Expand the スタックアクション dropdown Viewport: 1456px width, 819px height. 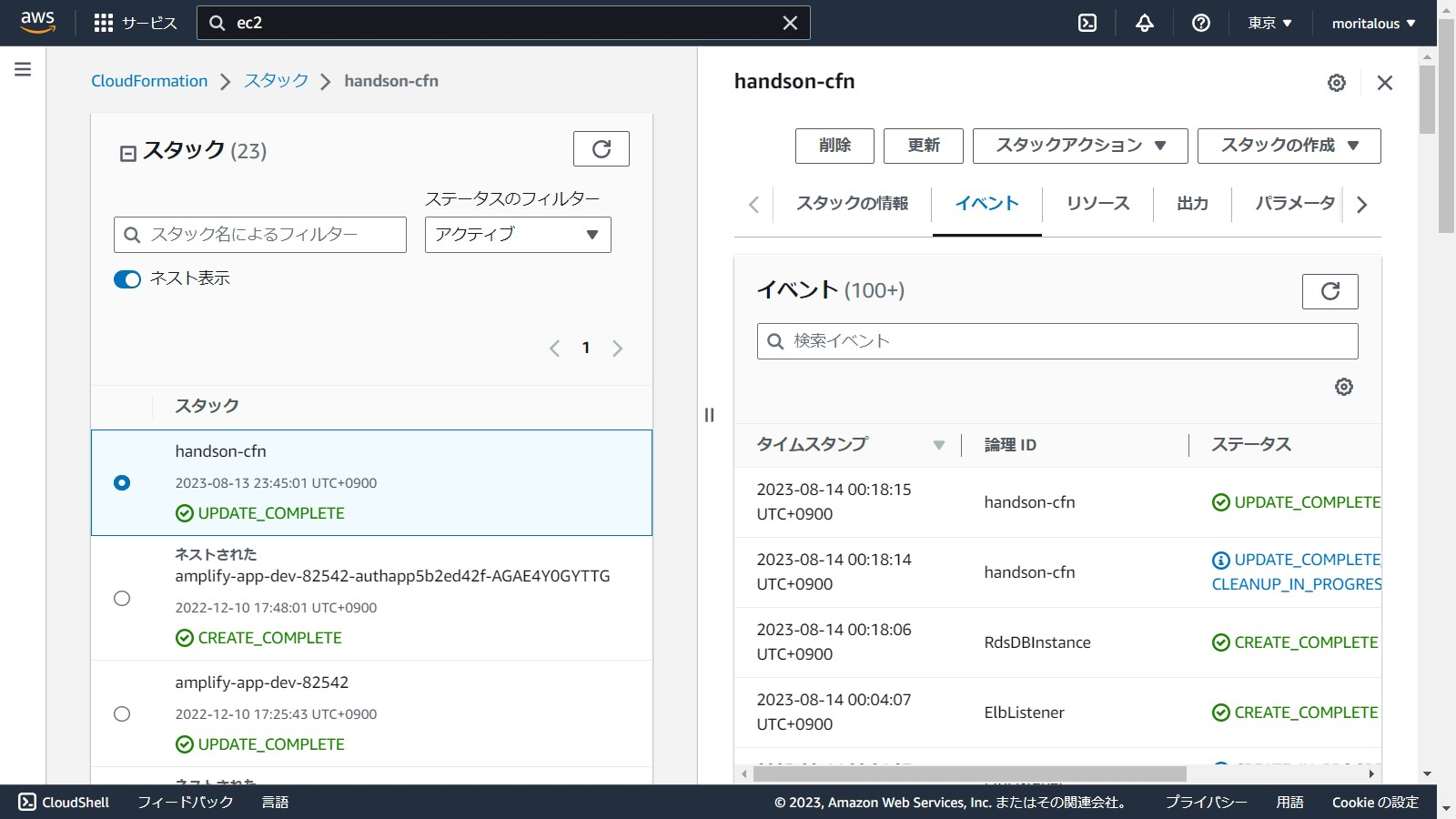tap(1080, 146)
